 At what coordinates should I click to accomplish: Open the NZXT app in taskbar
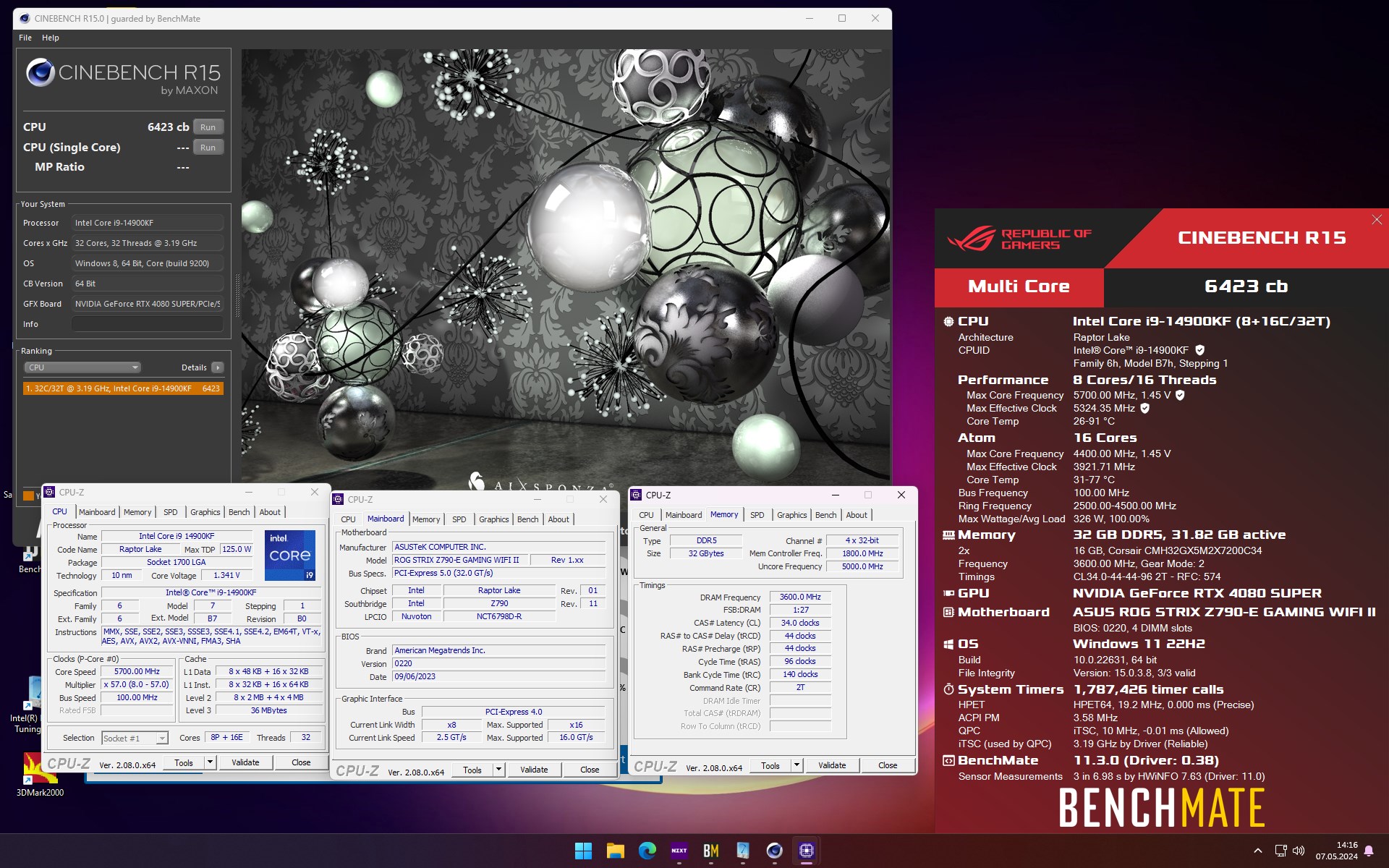click(x=679, y=851)
